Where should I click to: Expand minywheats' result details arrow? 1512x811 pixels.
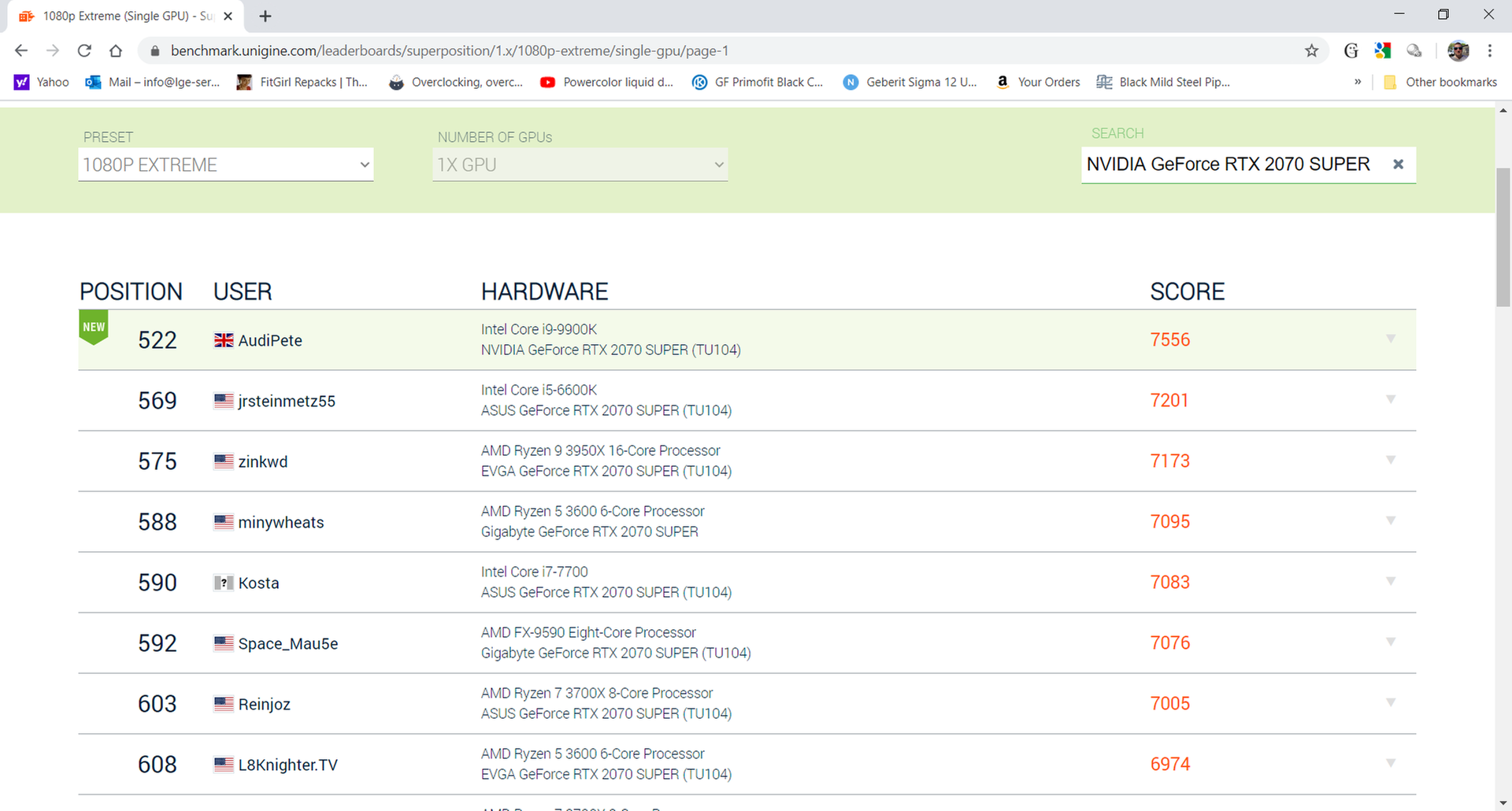1391,520
